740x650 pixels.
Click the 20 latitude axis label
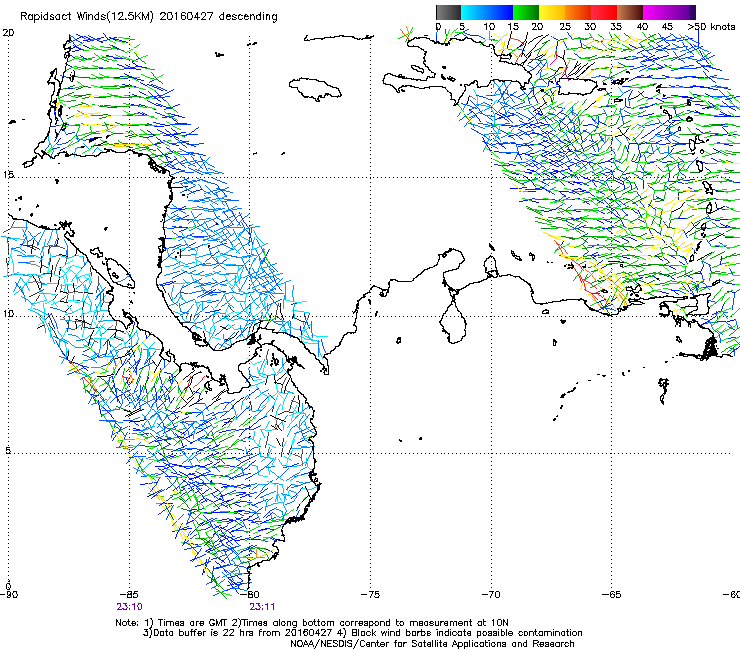(8, 33)
